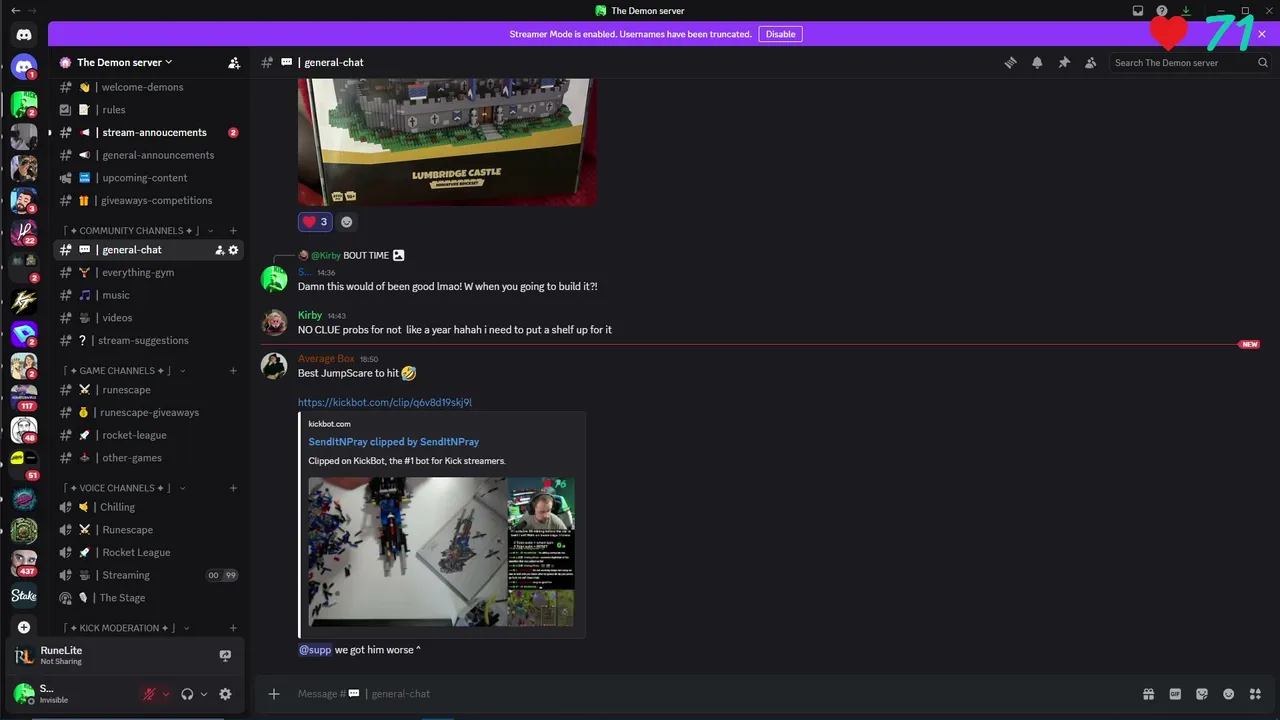Toggle microphone mute

coord(149,694)
